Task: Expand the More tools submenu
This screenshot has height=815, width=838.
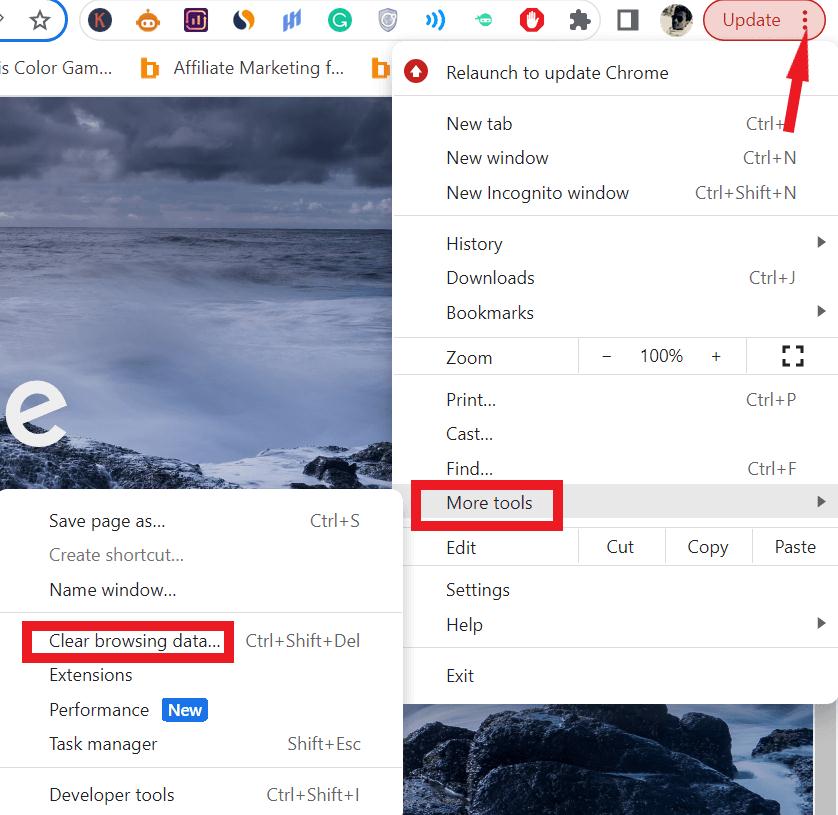Action: (x=615, y=502)
